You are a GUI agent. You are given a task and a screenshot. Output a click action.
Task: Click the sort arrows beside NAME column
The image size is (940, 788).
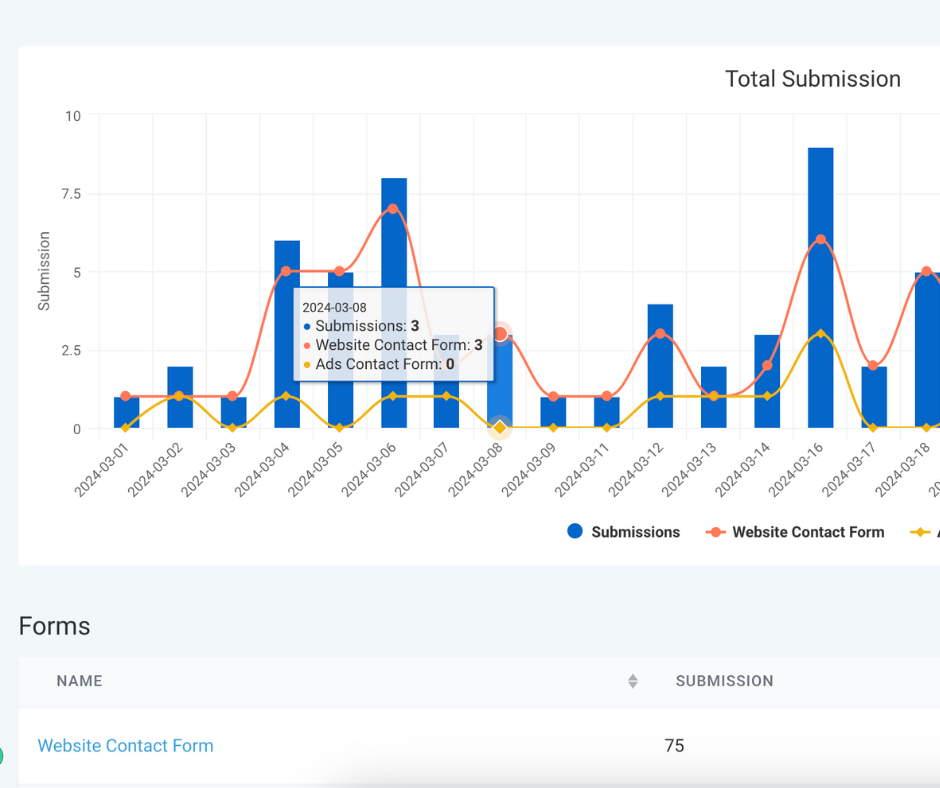coord(632,681)
